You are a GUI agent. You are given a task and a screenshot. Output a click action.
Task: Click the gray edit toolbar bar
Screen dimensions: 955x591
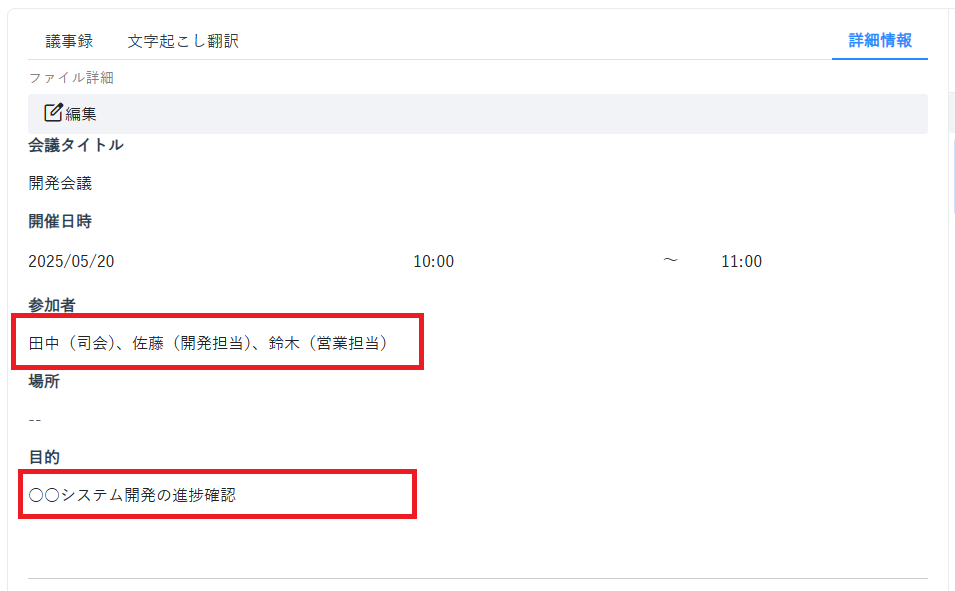click(478, 114)
